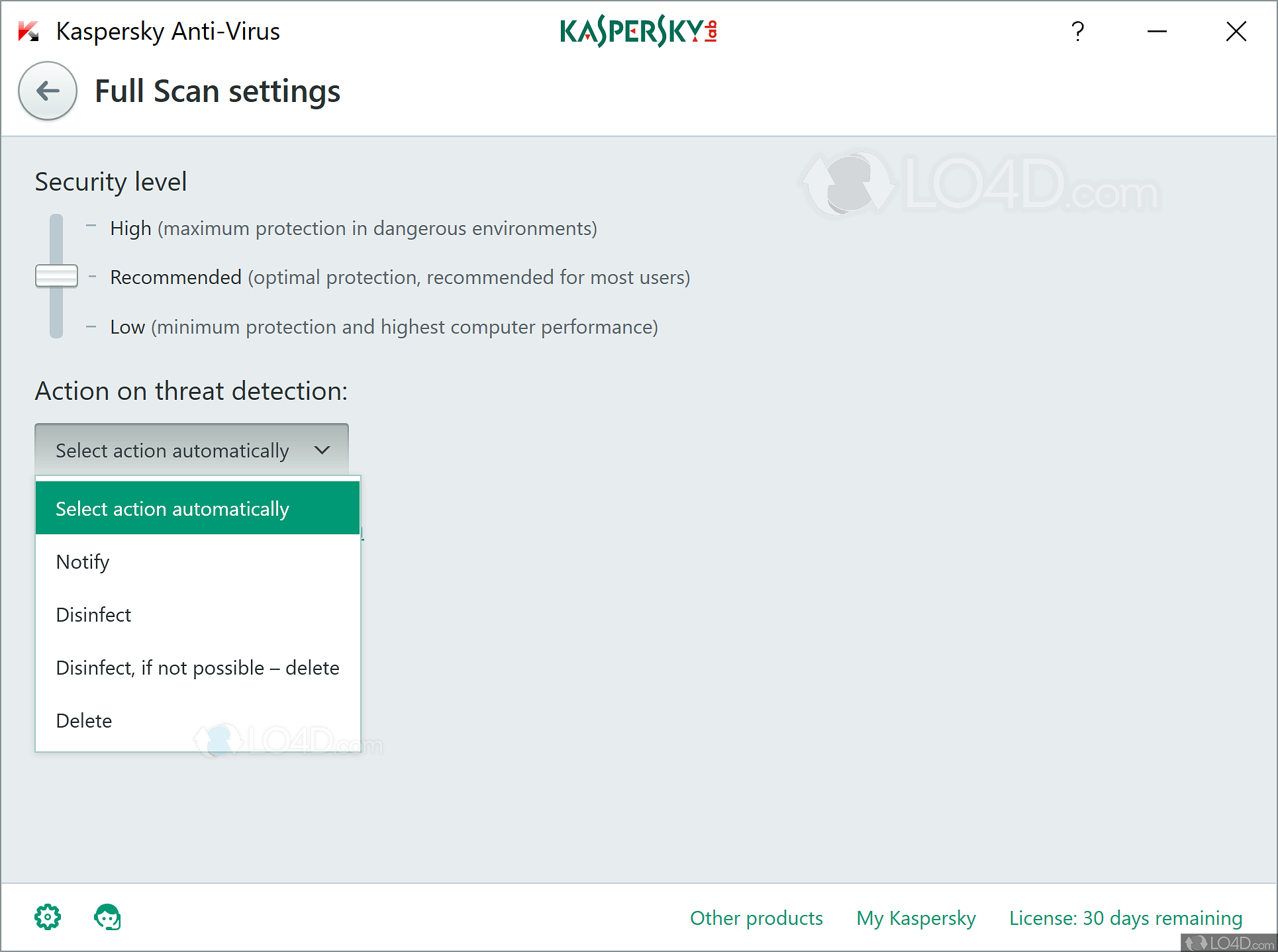Choose Delete from the action list
Image resolution: width=1278 pixels, height=952 pixels.
pyautogui.click(x=197, y=720)
